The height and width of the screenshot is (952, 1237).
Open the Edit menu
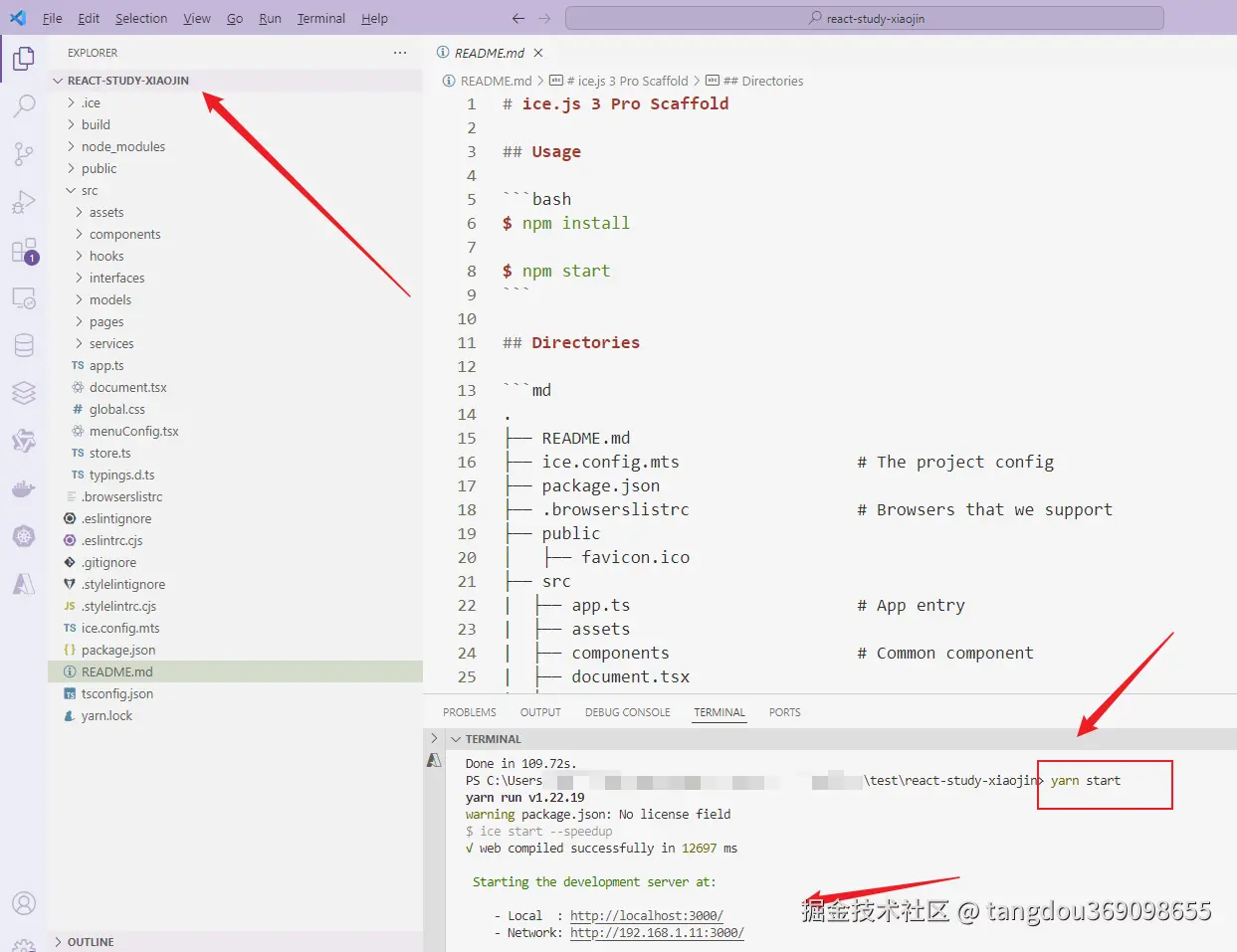(89, 18)
